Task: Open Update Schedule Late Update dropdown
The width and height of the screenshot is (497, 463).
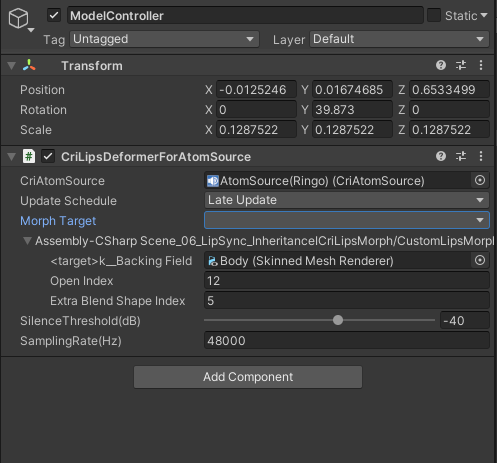Action: tap(347, 200)
